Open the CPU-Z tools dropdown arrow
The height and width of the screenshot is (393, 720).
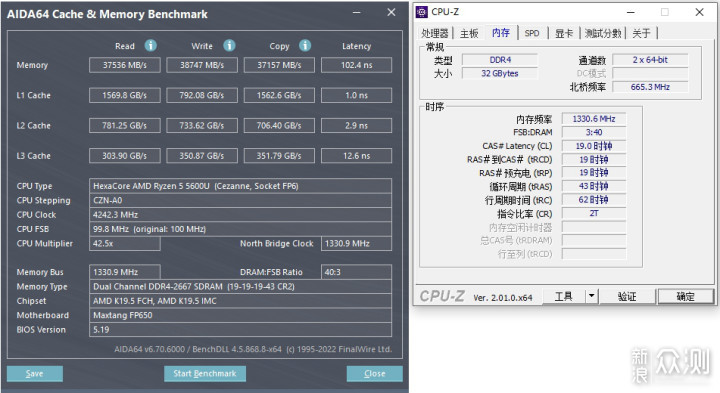pos(591,296)
